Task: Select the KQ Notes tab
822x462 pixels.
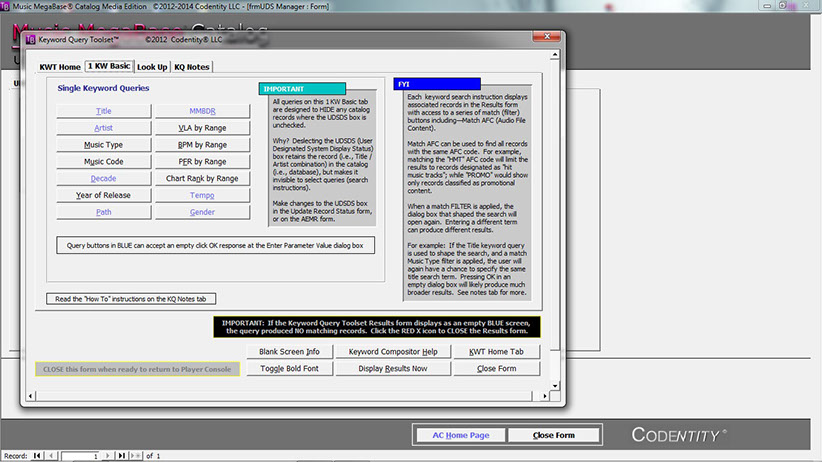Action: 191,67
